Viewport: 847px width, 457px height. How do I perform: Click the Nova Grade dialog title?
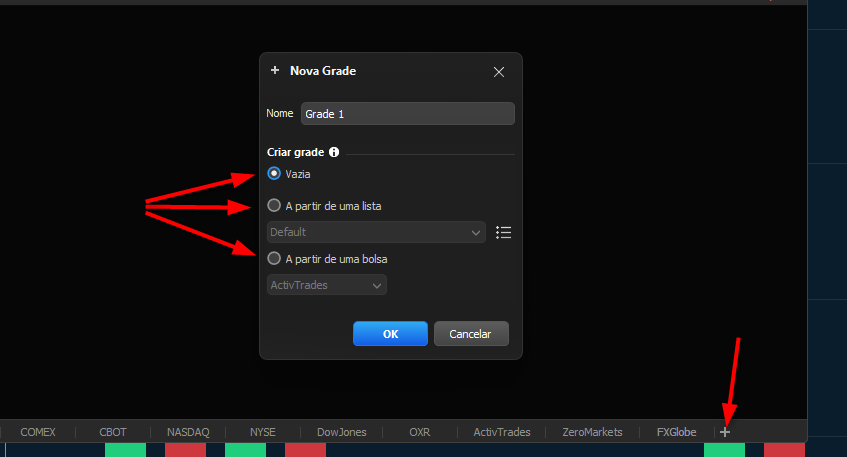(323, 71)
